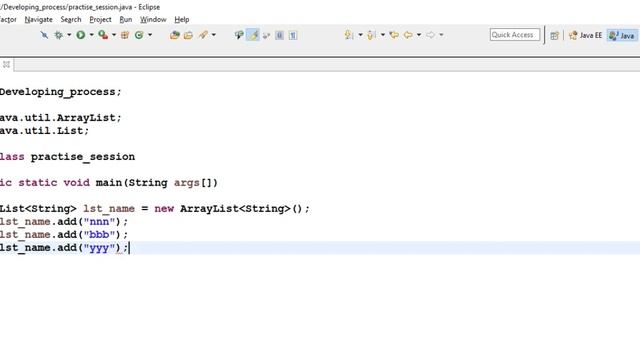This screenshot has height=360, width=640.
Task: Click the Search flashlight icon
Action: tap(203, 35)
